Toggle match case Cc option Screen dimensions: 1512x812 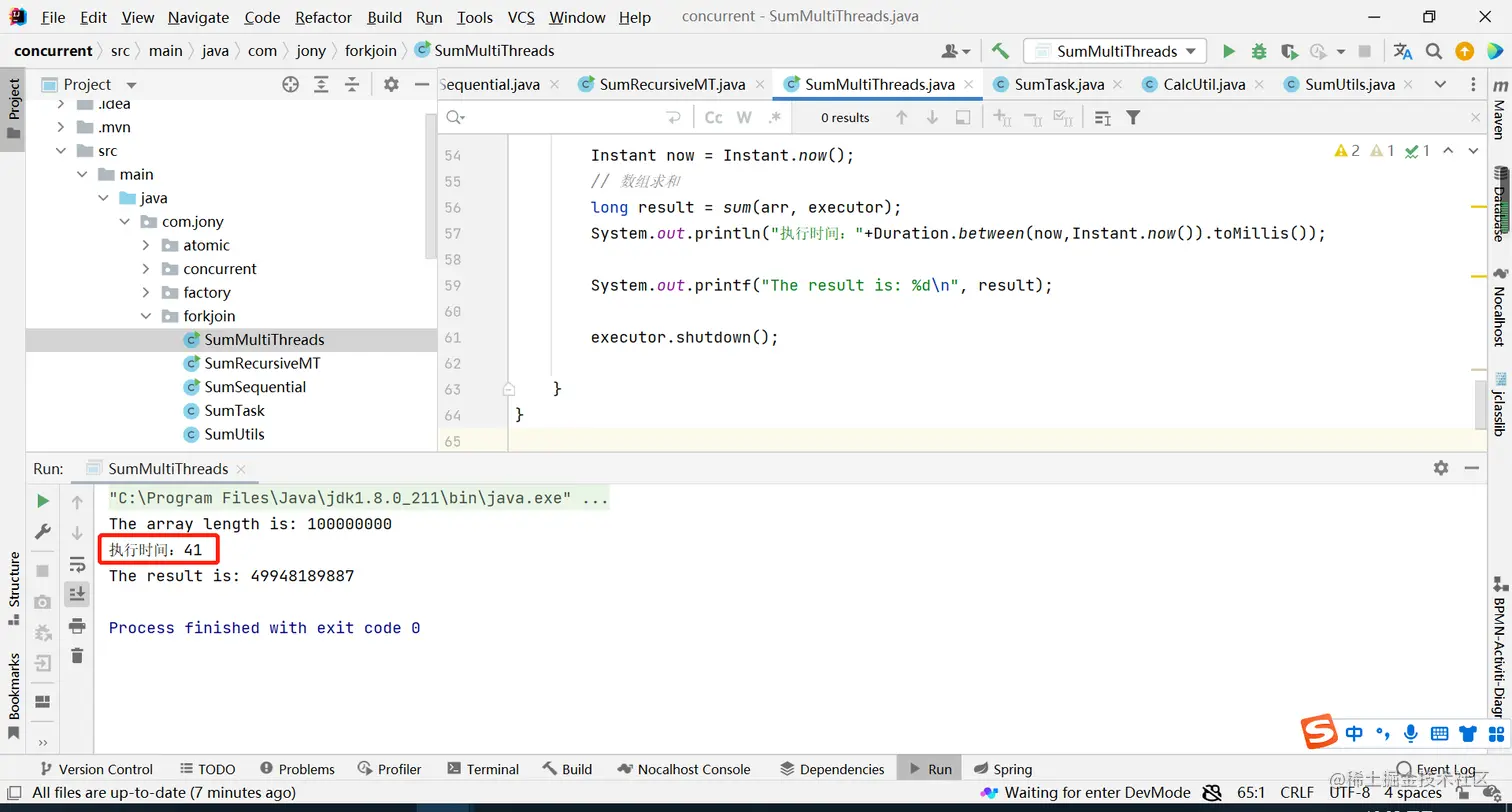coord(713,118)
